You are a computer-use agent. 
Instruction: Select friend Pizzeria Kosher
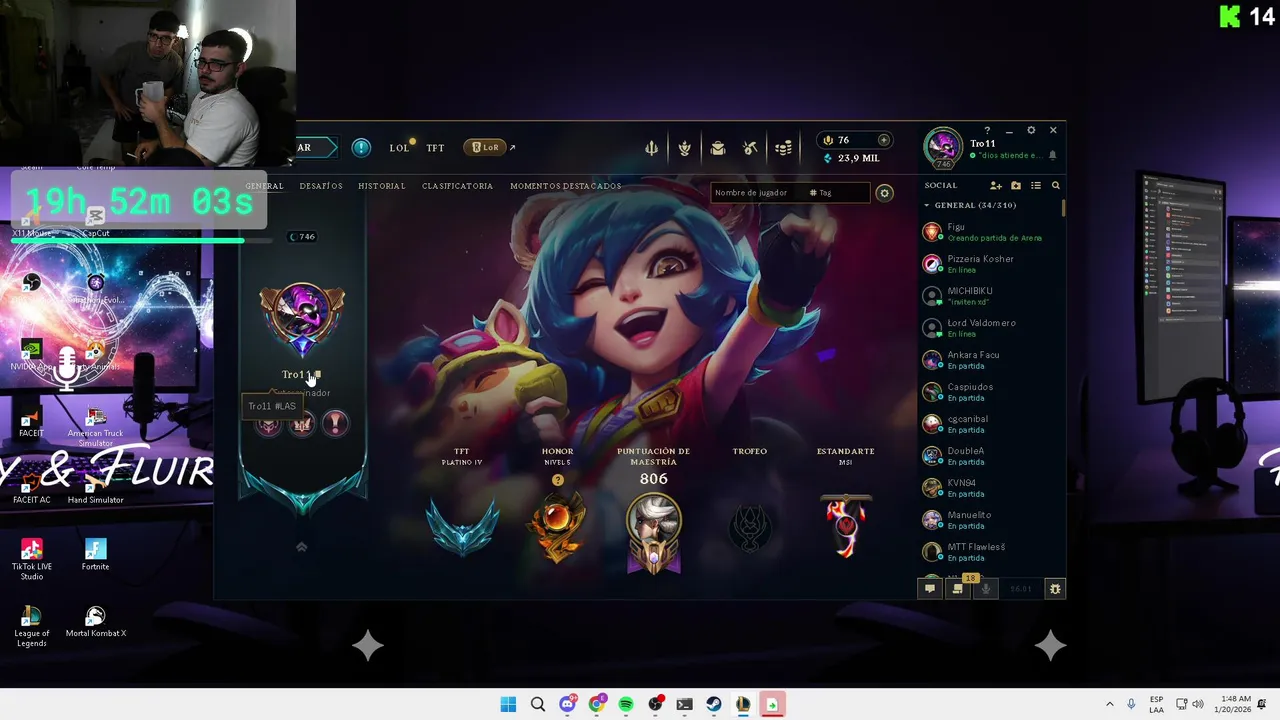click(990, 264)
